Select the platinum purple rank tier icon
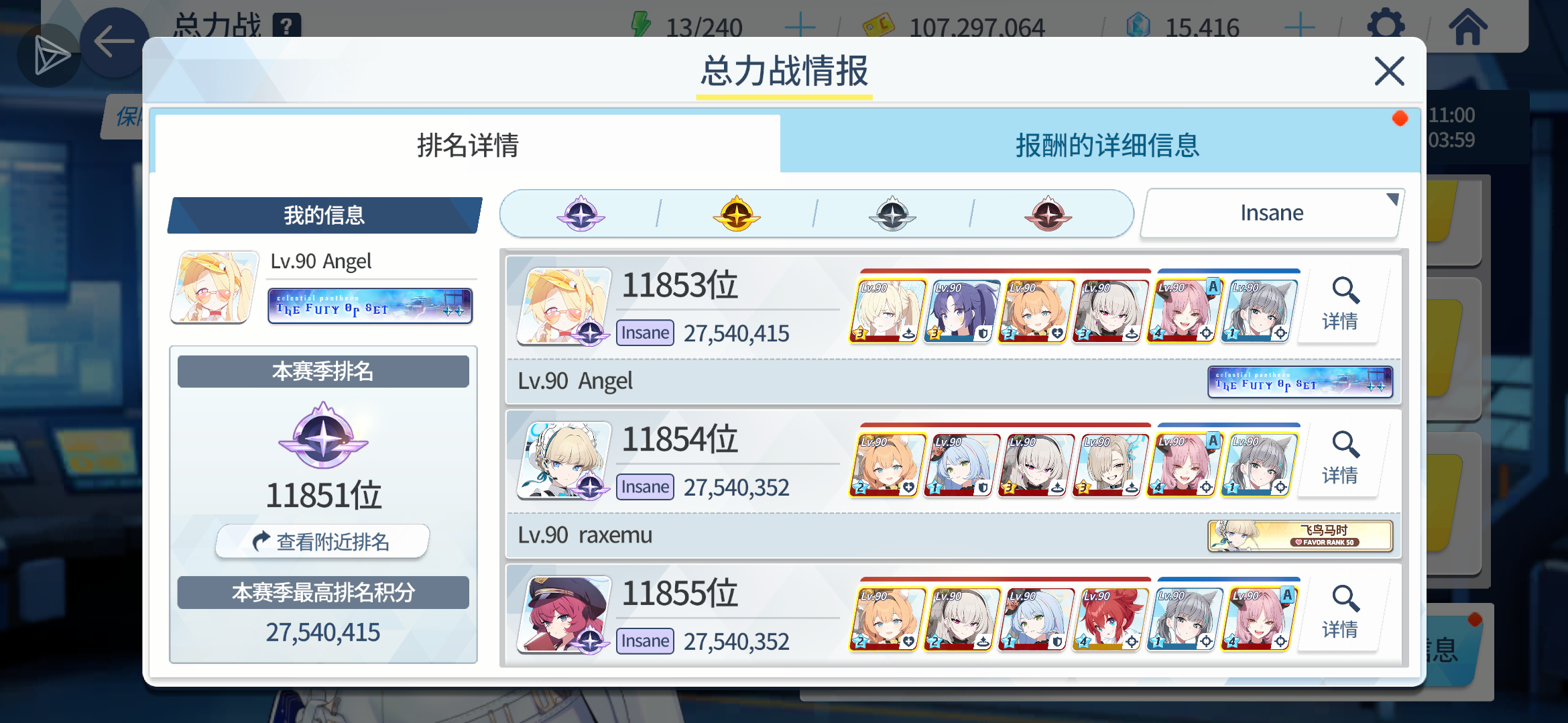The width and height of the screenshot is (1568, 723). pos(581,214)
